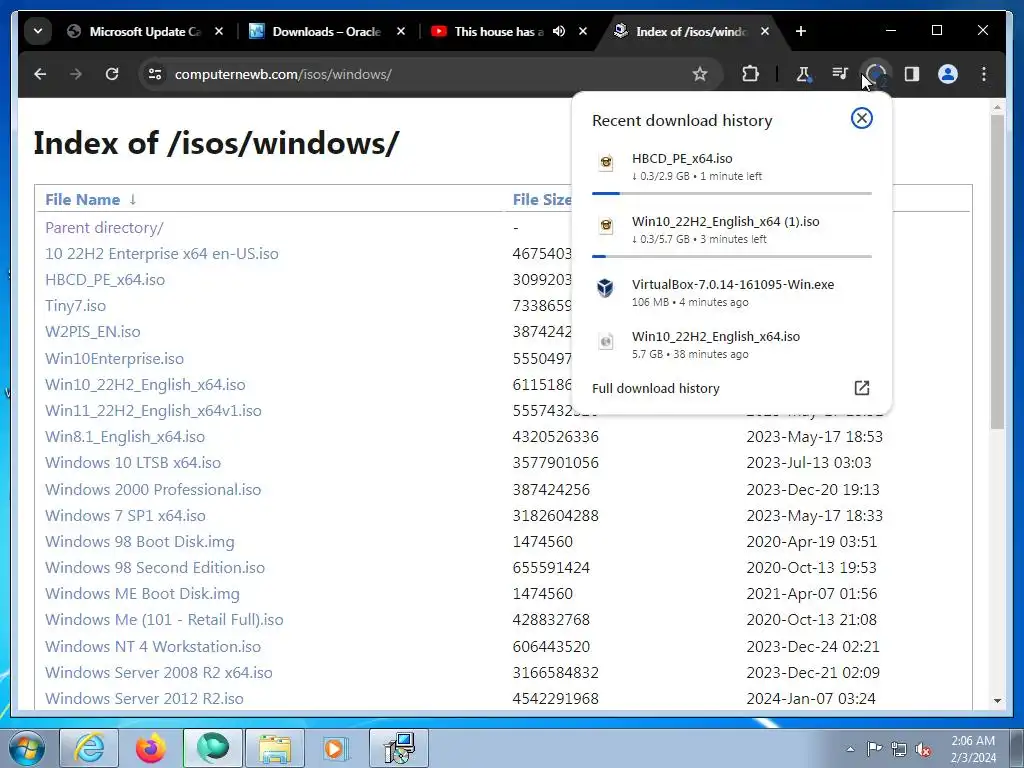Image resolution: width=1024 pixels, height=768 pixels.
Task: Open the side panel icon
Action: (x=912, y=74)
